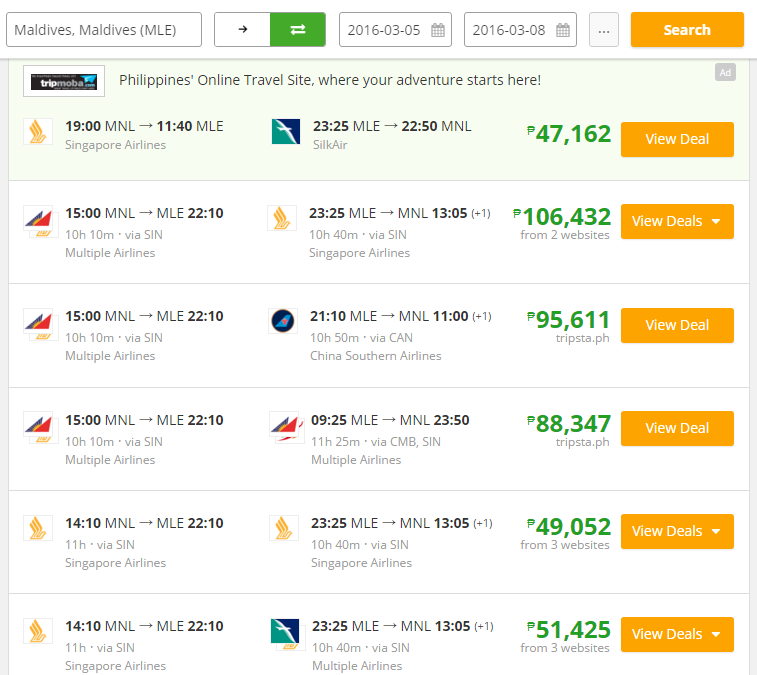Viewport: 757px width, 675px height.
Task: View Deal for the ₱47,162 flight
Action: coord(677,139)
